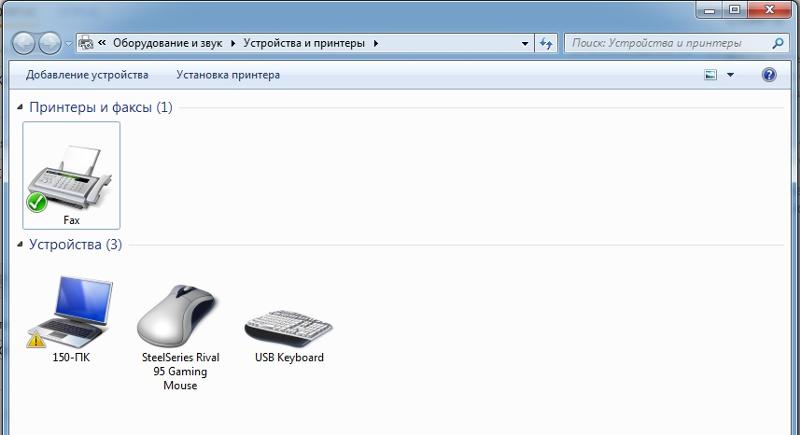The height and width of the screenshot is (435, 800).
Task: Go to Оборудование и звук breadcrumb
Action: pyautogui.click(x=167, y=43)
